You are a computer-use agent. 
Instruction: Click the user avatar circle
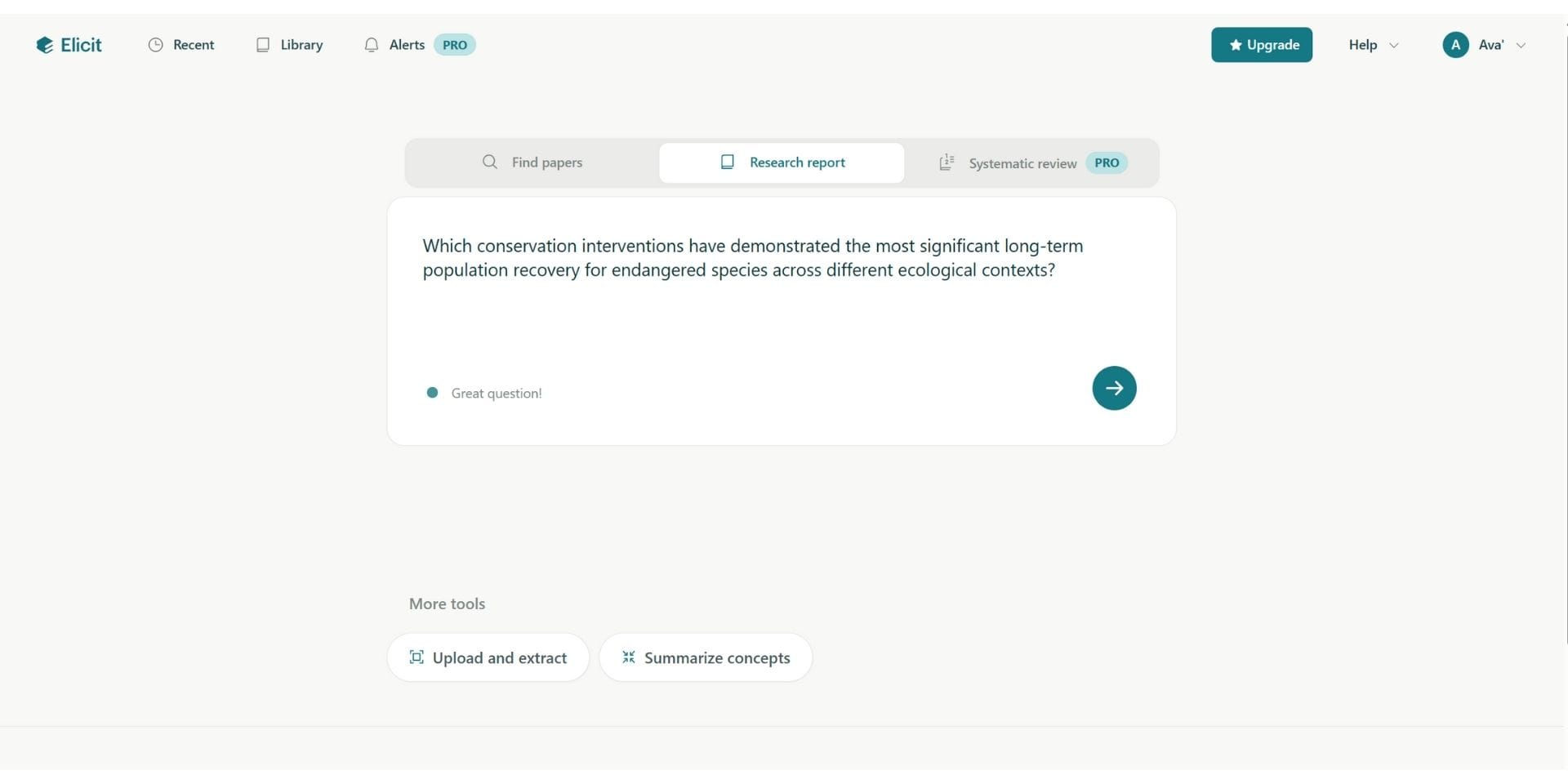(x=1455, y=45)
